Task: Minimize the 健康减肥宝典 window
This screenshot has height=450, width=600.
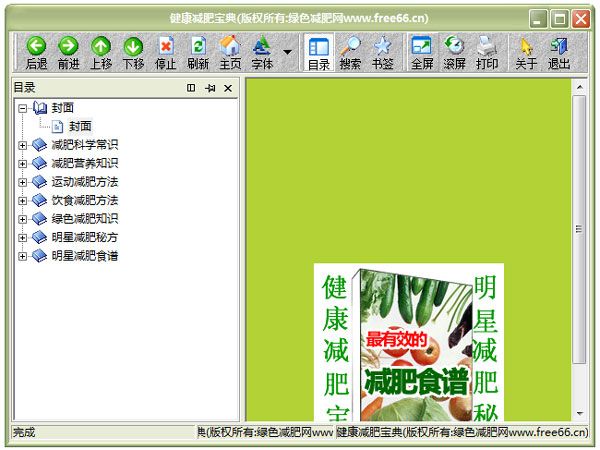Action: point(538,19)
